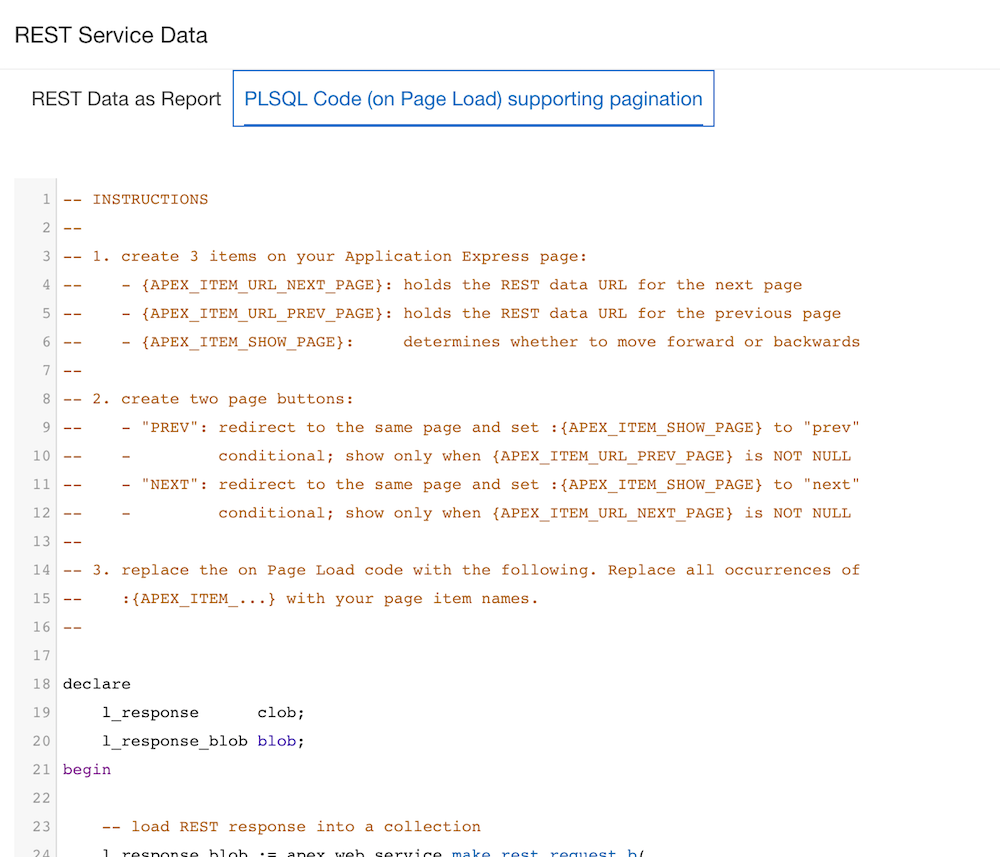Click line number 1 in the code gutter
This screenshot has width=1000, height=857.
coord(45,199)
